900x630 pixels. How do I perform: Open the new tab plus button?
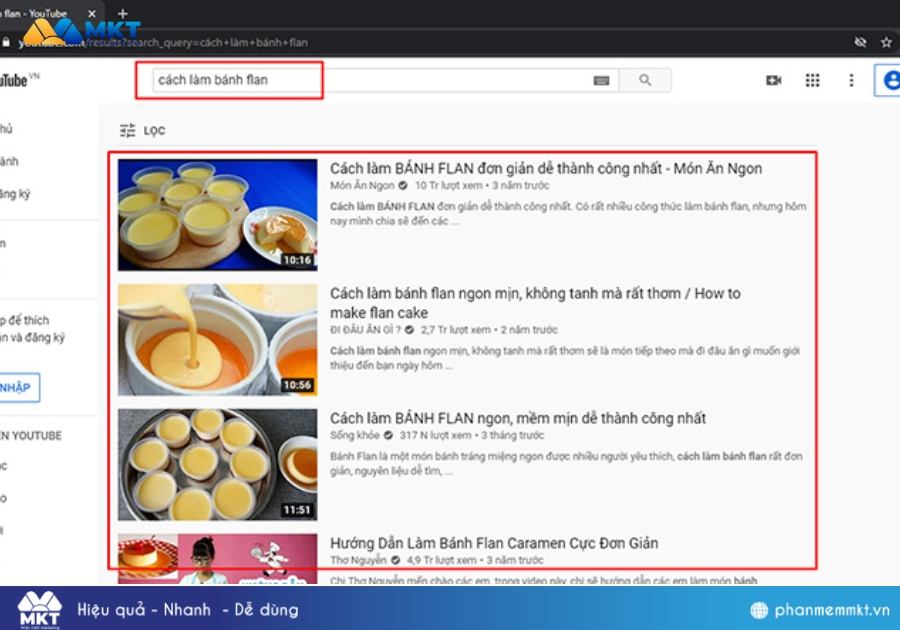[122, 14]
